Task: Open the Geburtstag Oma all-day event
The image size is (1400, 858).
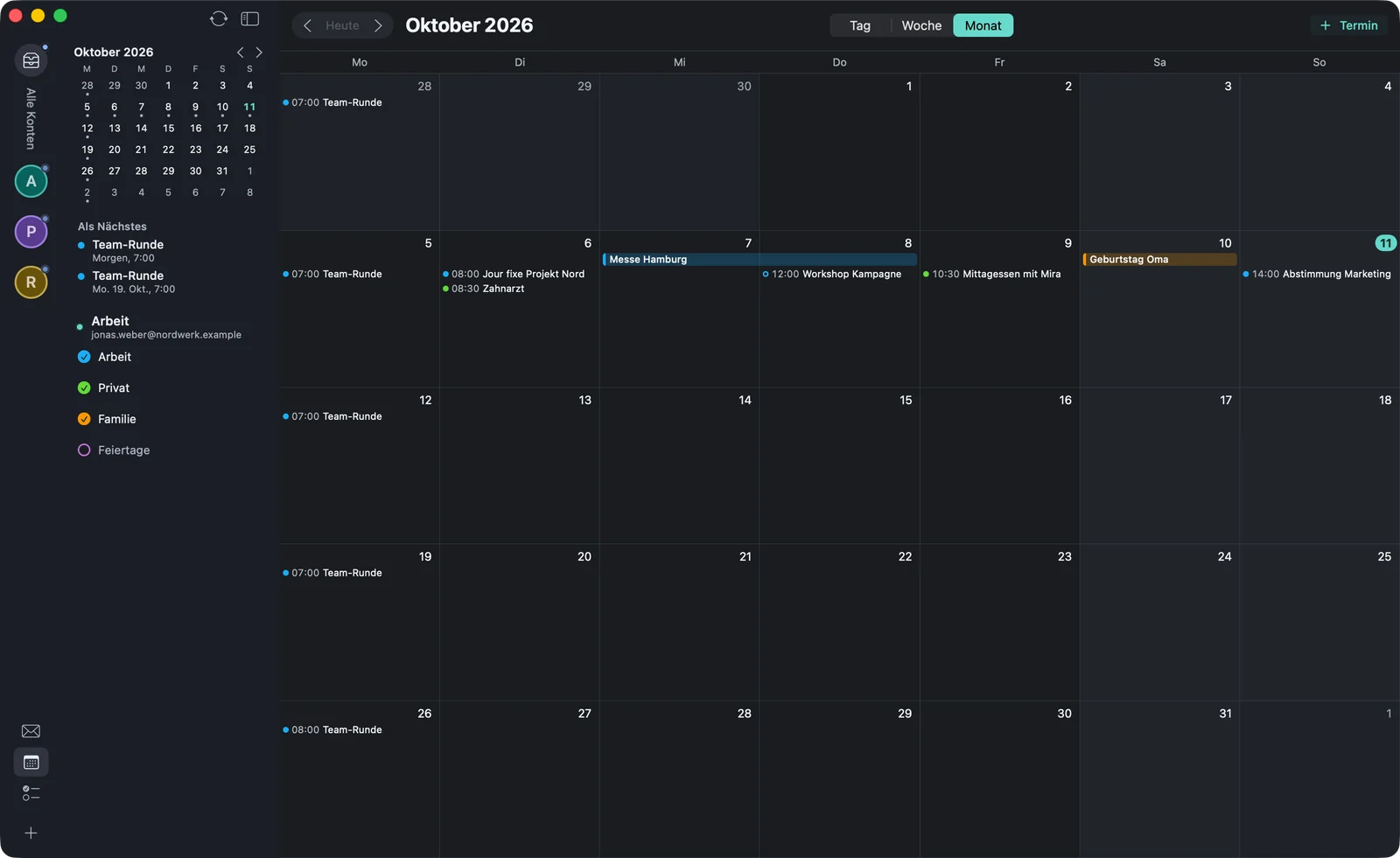Action: point(1159,260)
